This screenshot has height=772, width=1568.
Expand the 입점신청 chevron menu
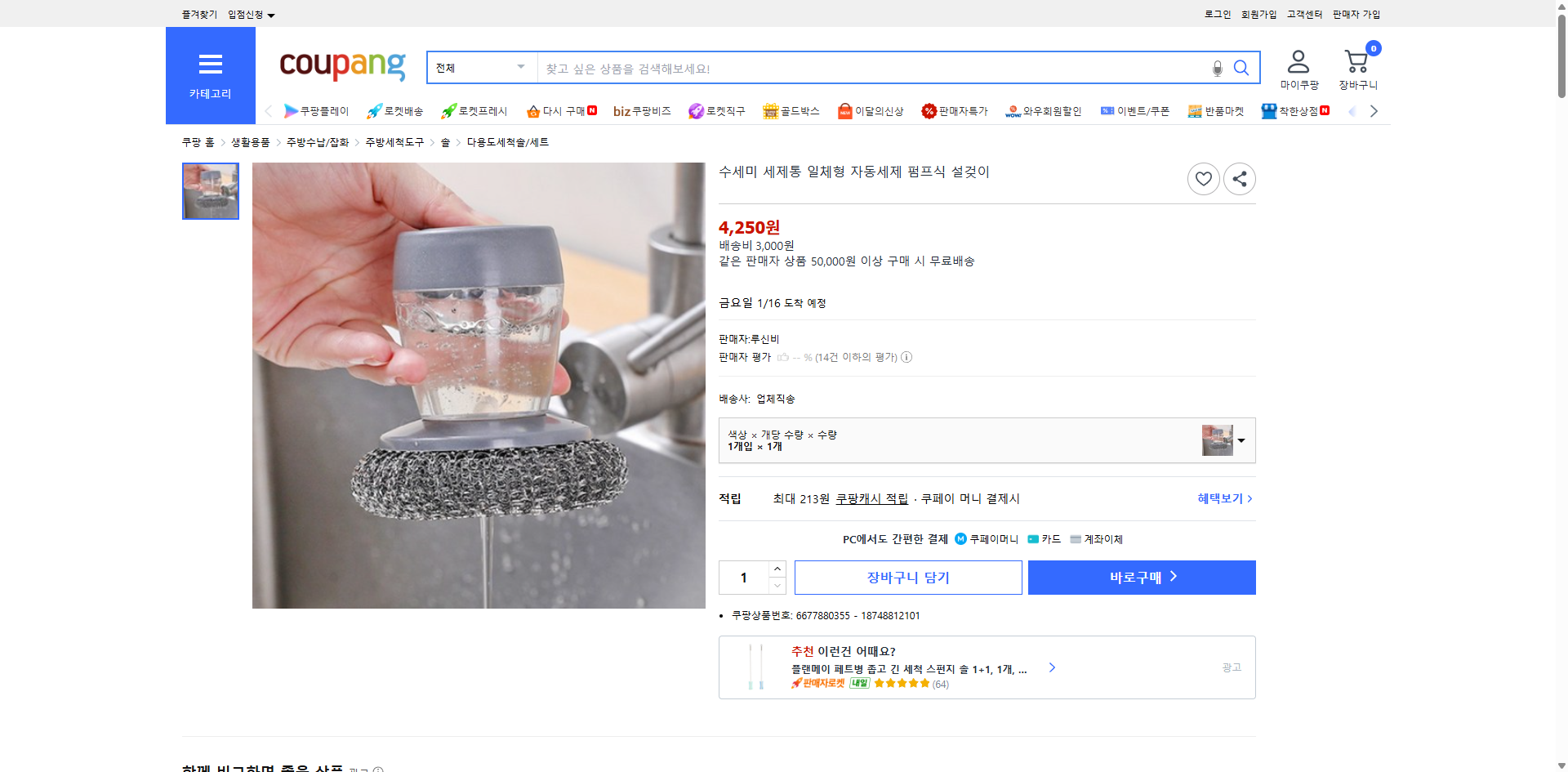click(272, 14)
